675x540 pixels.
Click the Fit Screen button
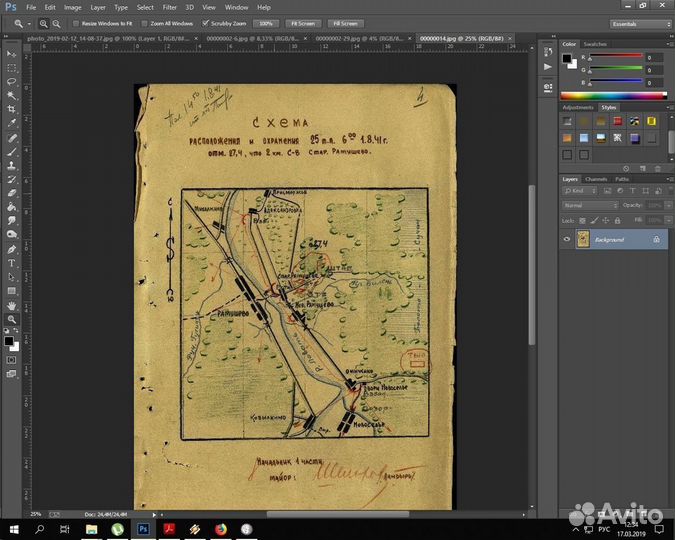click(303, 24)
